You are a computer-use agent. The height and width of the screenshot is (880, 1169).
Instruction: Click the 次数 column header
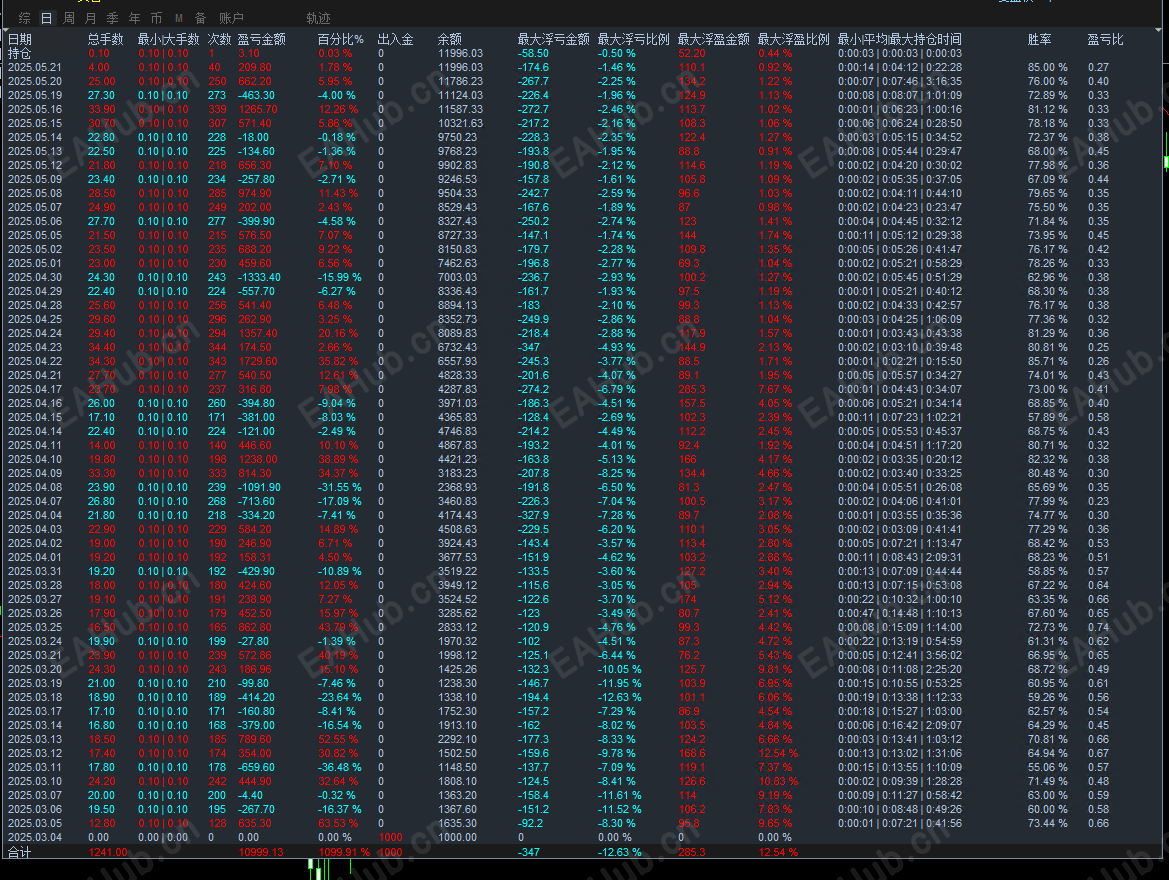(219, 40)
